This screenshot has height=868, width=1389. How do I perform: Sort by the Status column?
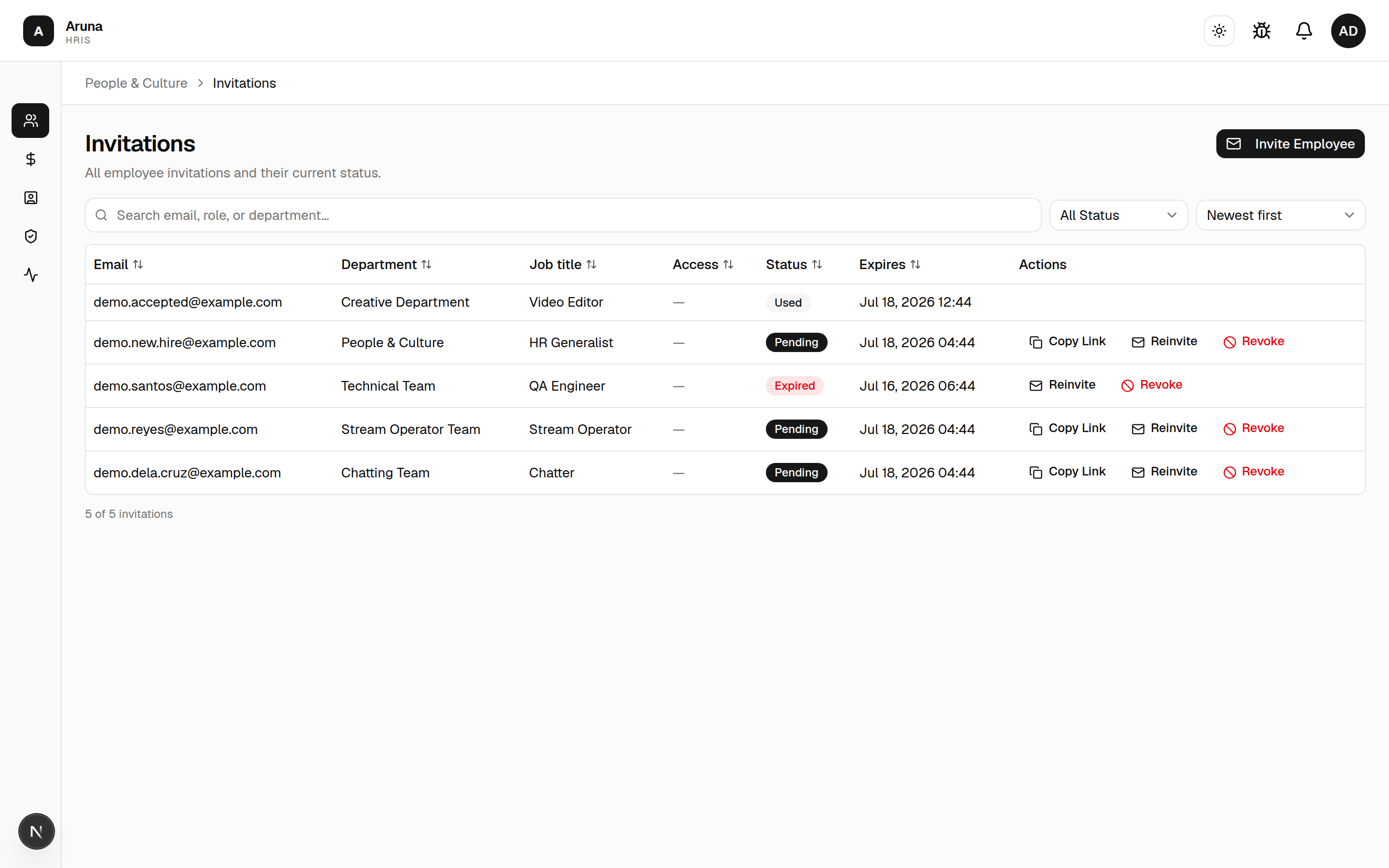pos(794,265)
